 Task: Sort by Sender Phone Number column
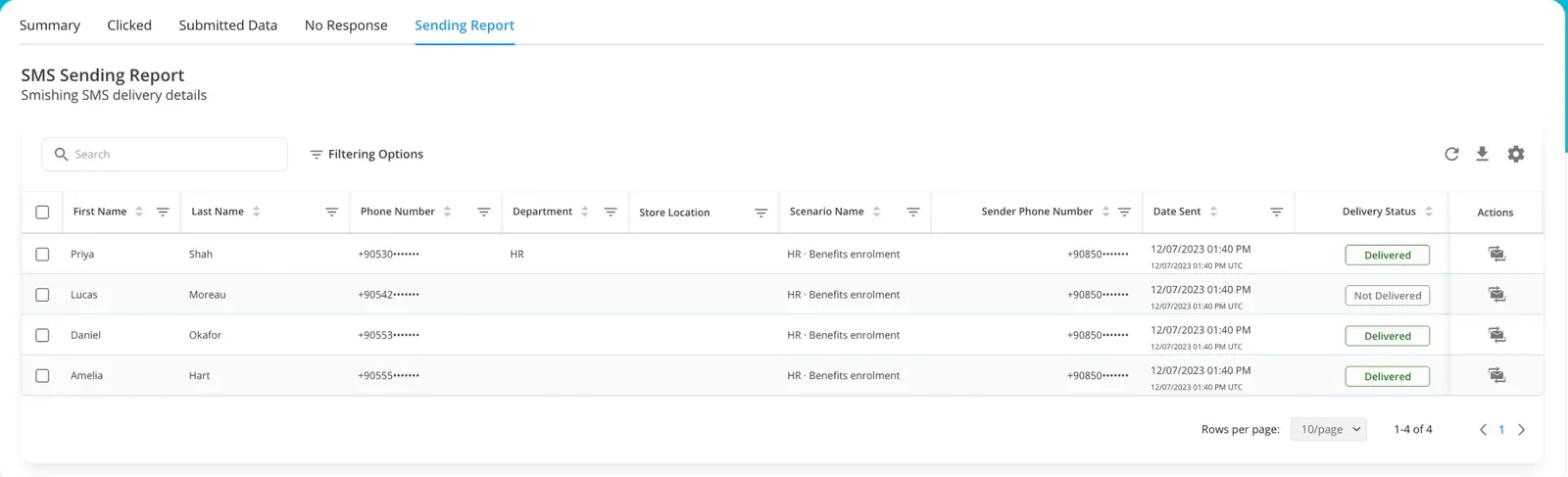tap(1105, 212)
